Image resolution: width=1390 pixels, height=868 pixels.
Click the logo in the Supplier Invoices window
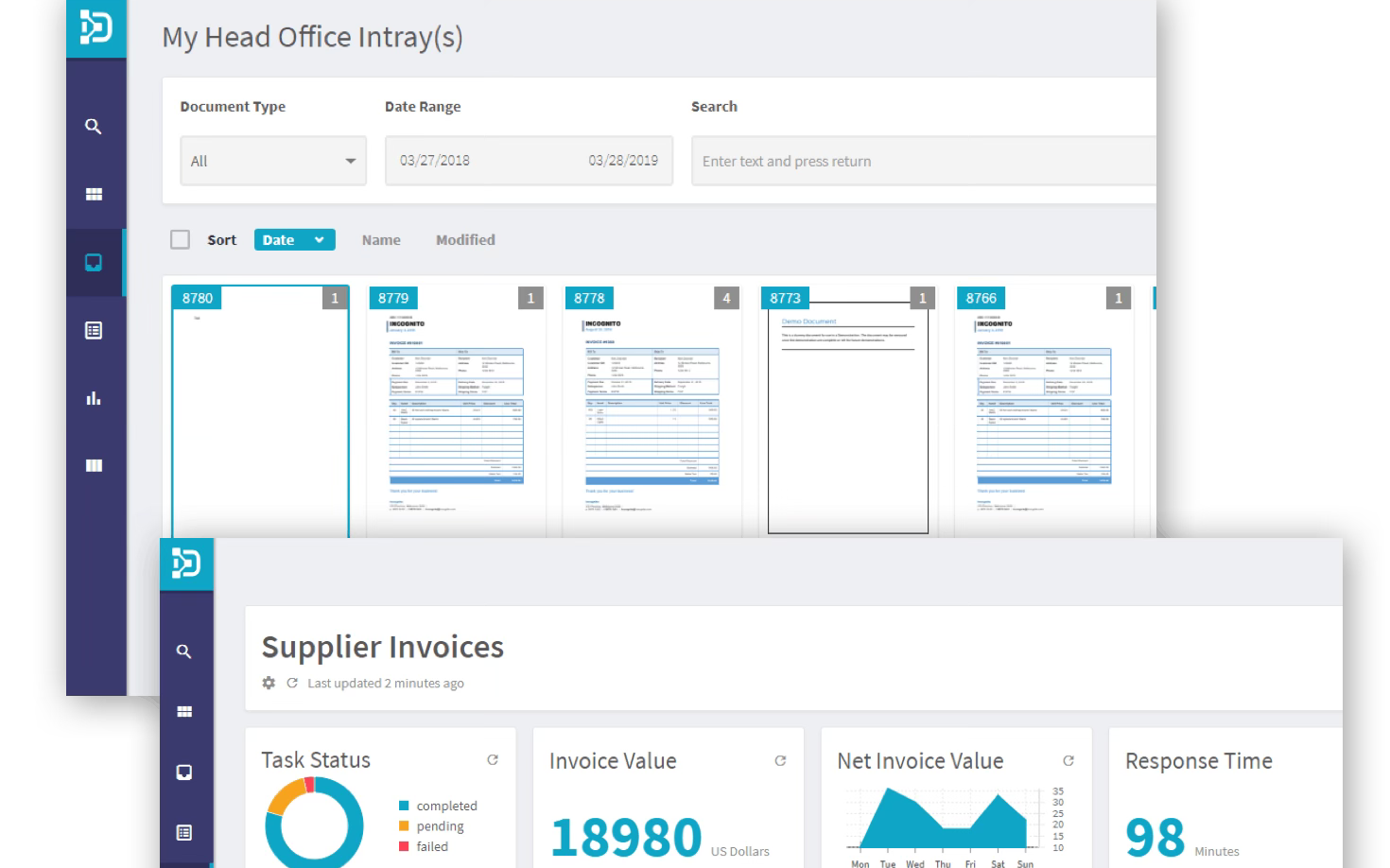tap(186, 564)
